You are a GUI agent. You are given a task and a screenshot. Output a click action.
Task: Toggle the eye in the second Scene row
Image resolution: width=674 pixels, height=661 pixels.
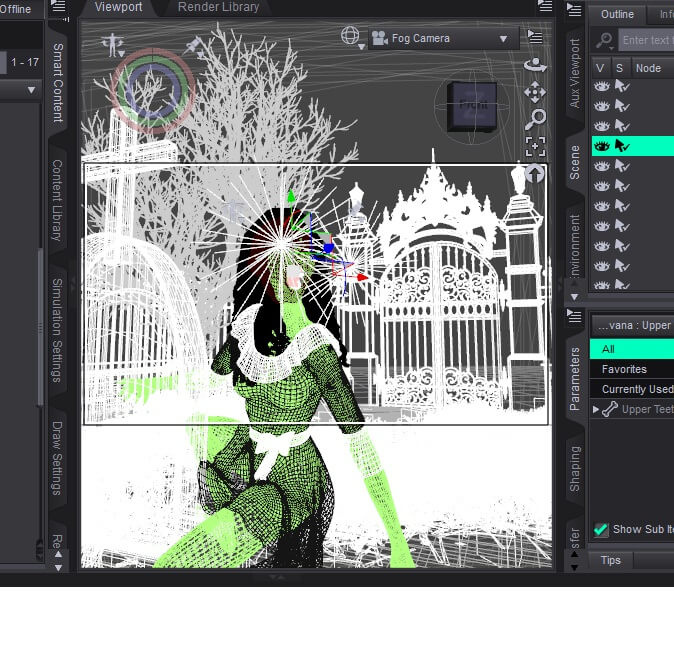click(x=601, y=106)
